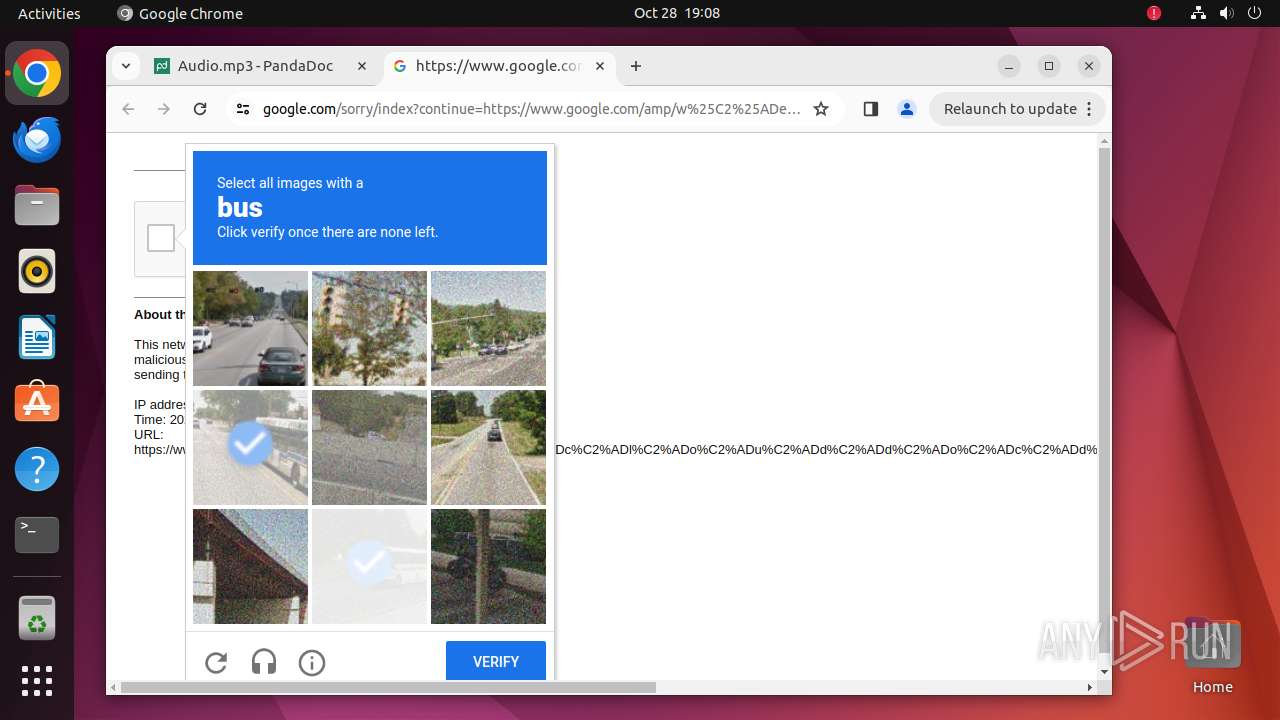Open a new browser tab
Viewport: 1280px width, 720px height.
pyautogui.click(x=636, y=66)
